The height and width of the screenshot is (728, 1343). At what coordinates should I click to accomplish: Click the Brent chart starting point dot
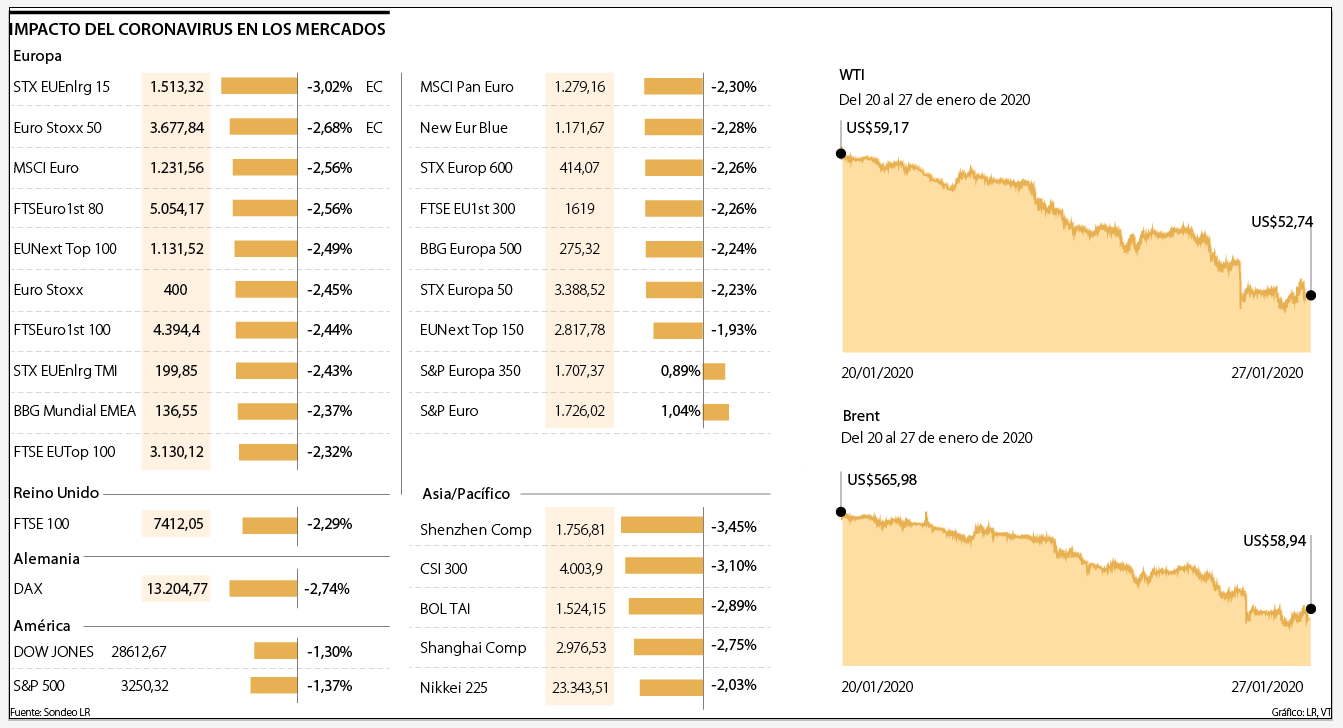tap(840, 512)
